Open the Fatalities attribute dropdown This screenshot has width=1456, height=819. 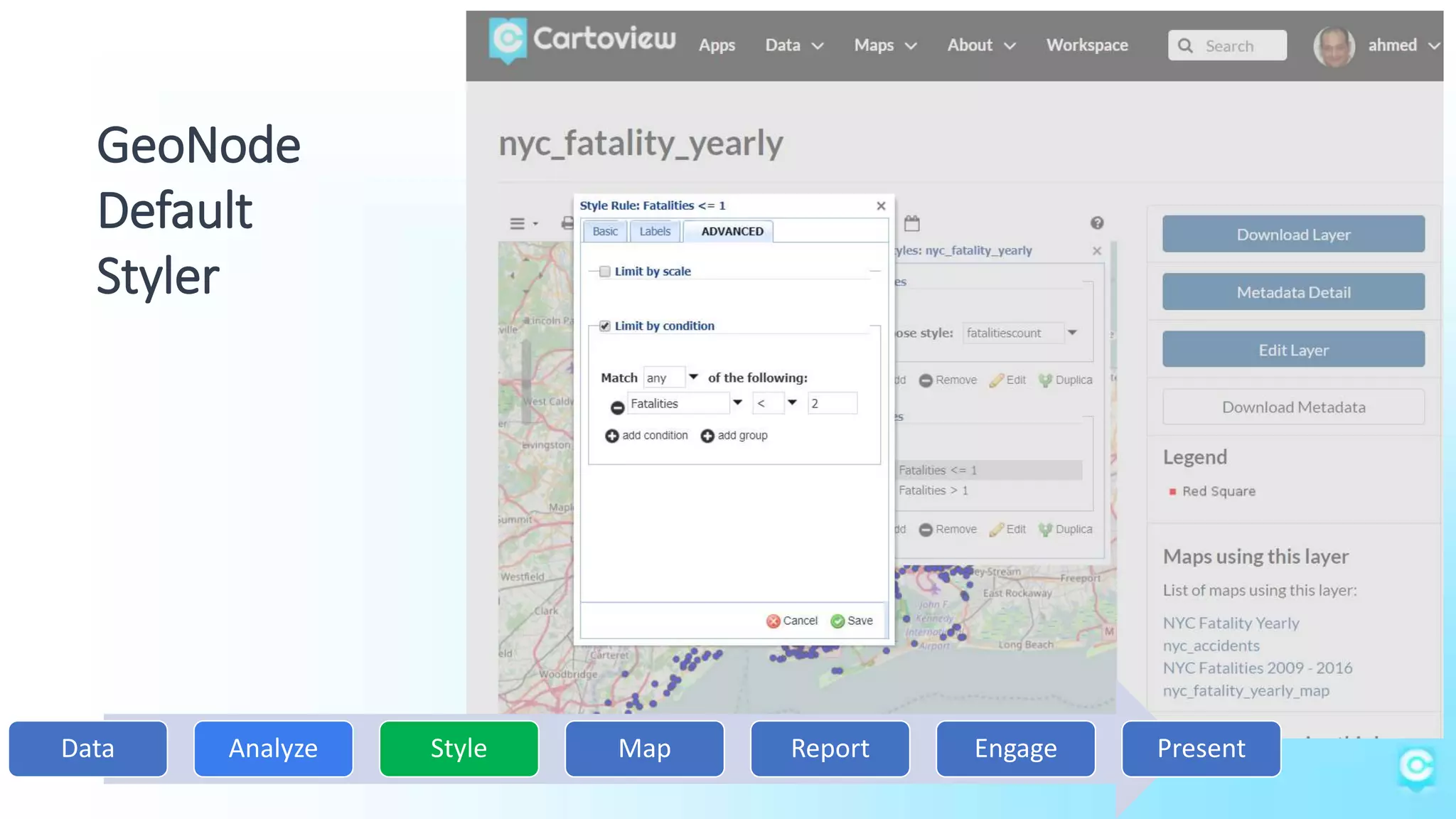[x=738, y=402]
